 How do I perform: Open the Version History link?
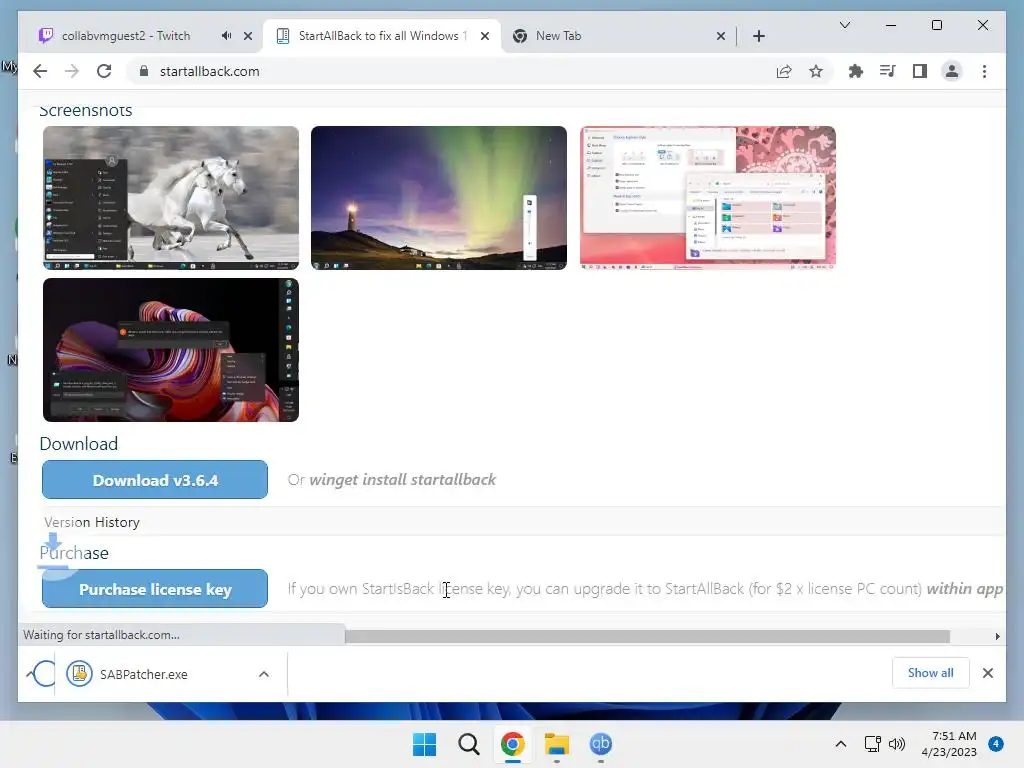click(92, 522)
